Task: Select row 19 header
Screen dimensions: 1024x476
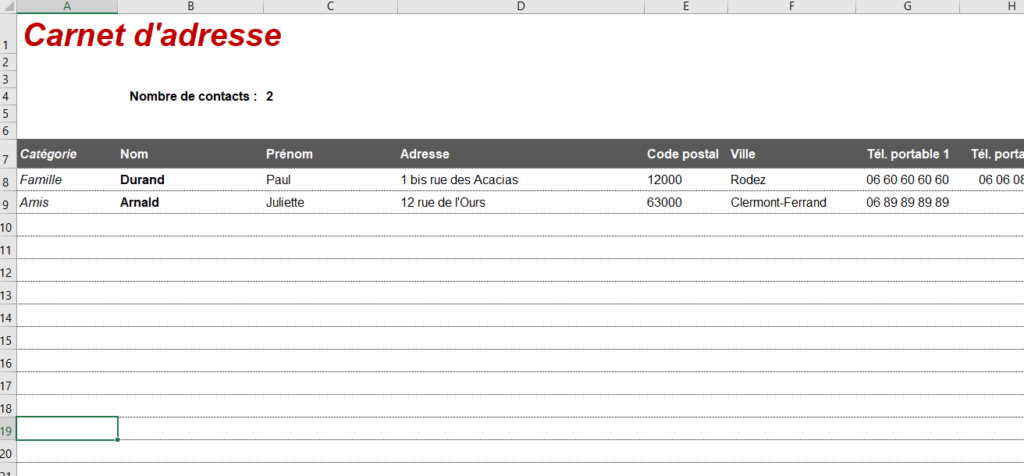Action: (x=8, y=429)
